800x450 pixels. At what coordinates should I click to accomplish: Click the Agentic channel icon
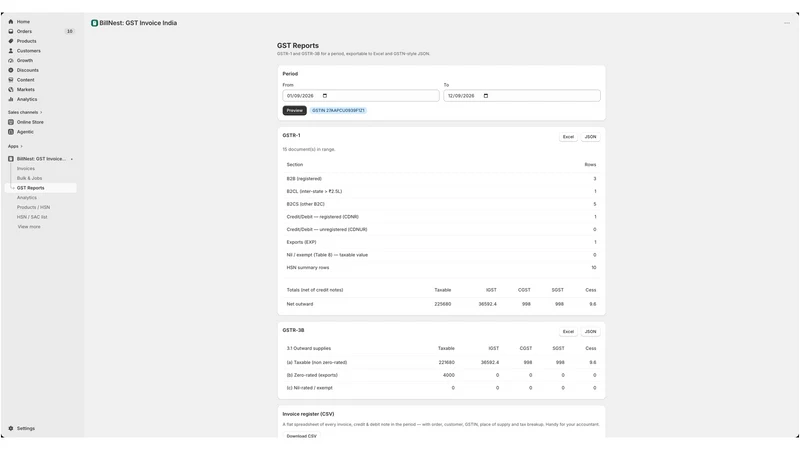pos(11,132)
